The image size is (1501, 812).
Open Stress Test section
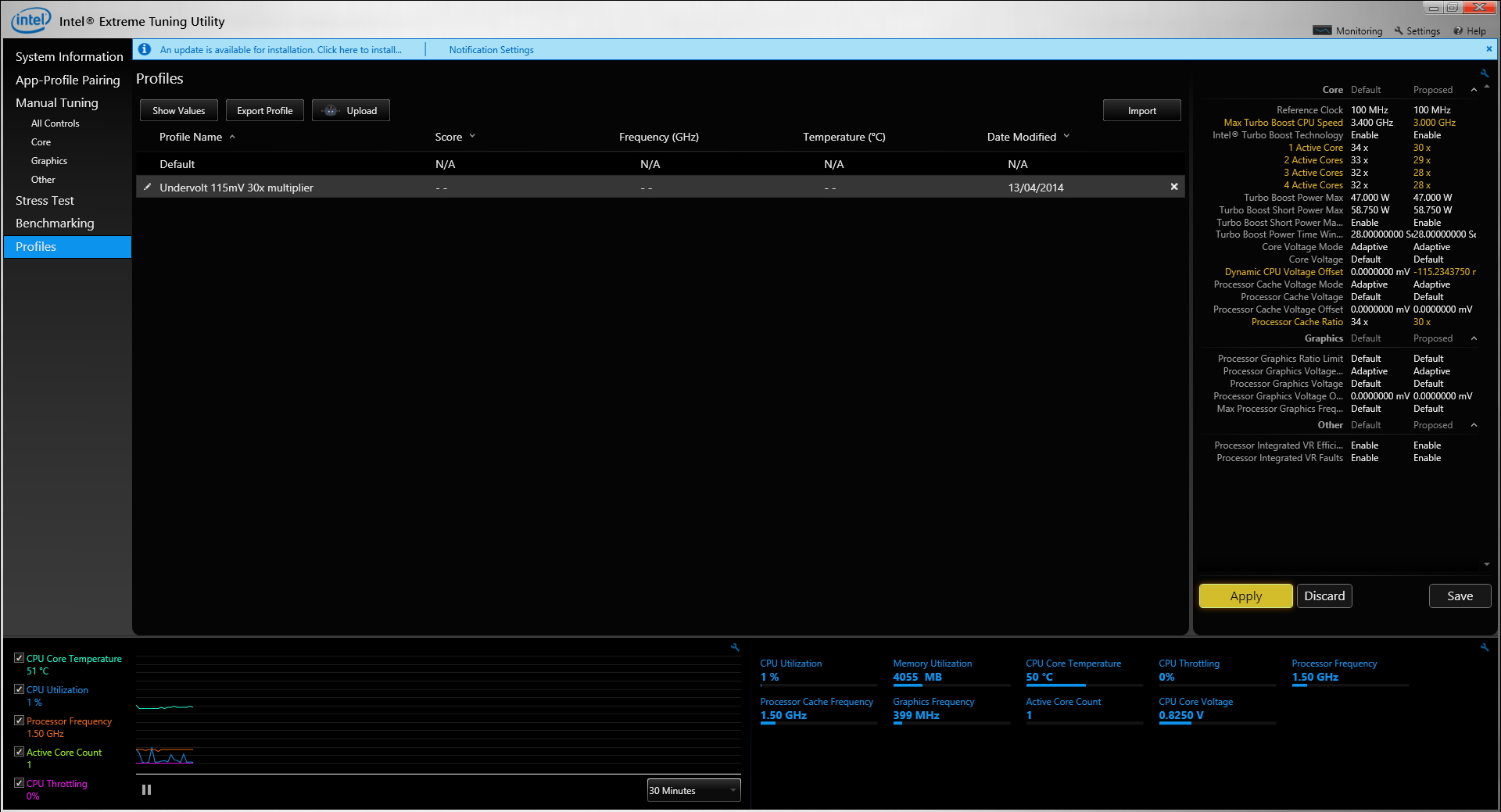point(45,201)
